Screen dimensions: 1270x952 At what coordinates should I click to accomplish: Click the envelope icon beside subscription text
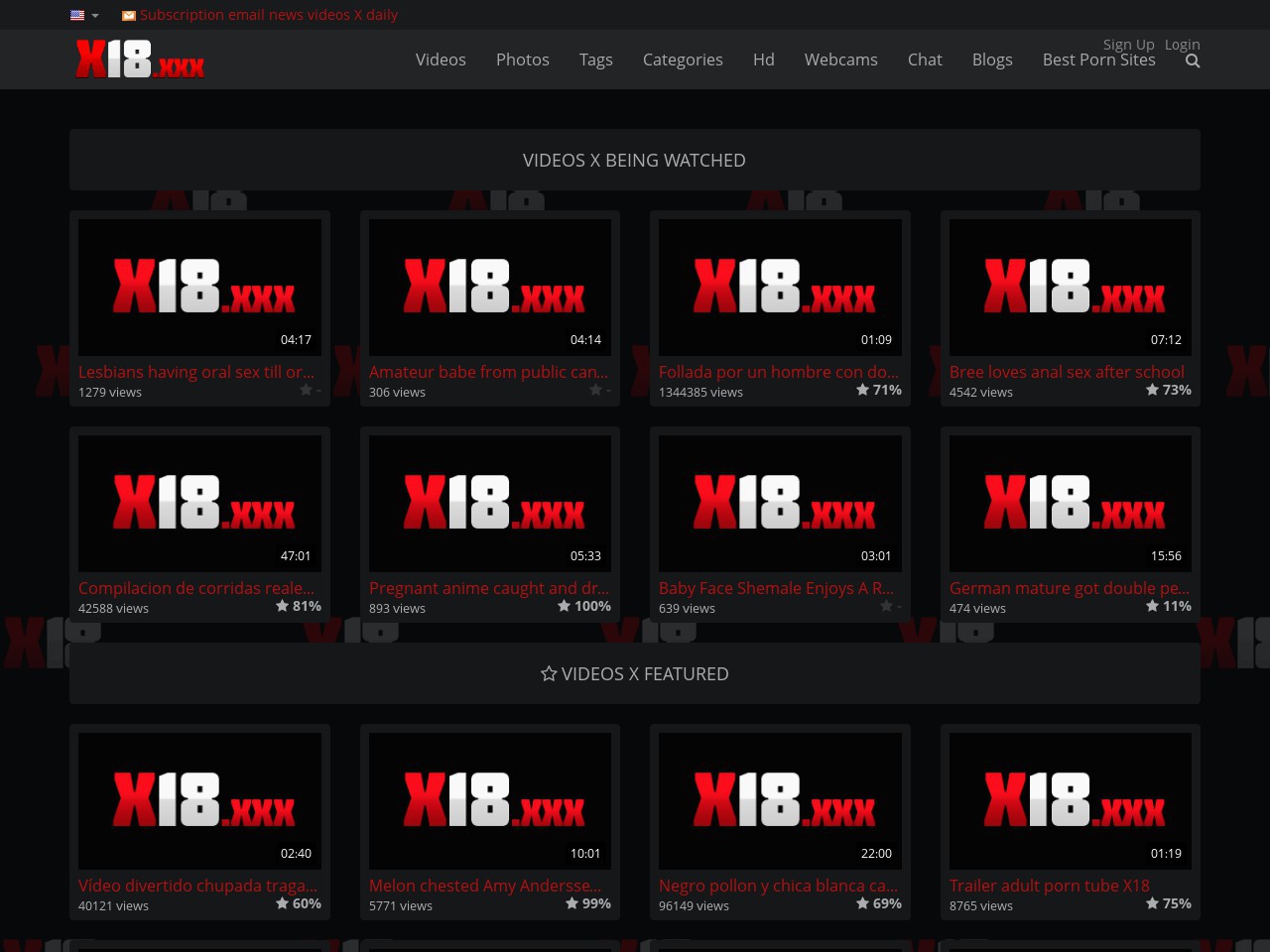[128, 16]
